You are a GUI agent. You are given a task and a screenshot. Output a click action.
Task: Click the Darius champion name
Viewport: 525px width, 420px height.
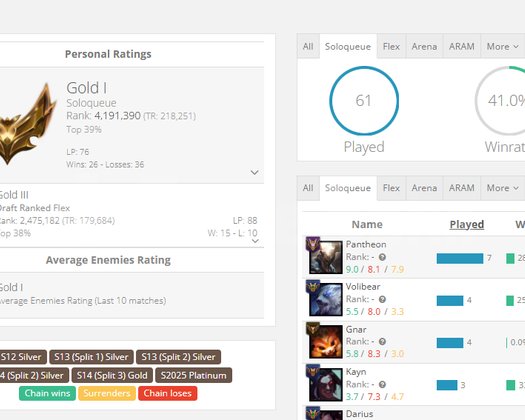[x=359, y=414]
